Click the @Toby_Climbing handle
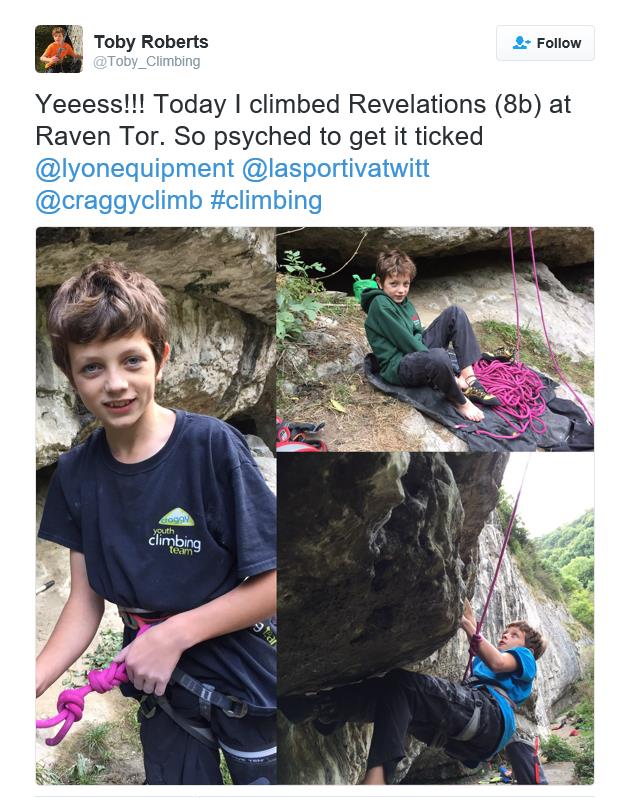The image size is (627, 798). click(147, 62)
